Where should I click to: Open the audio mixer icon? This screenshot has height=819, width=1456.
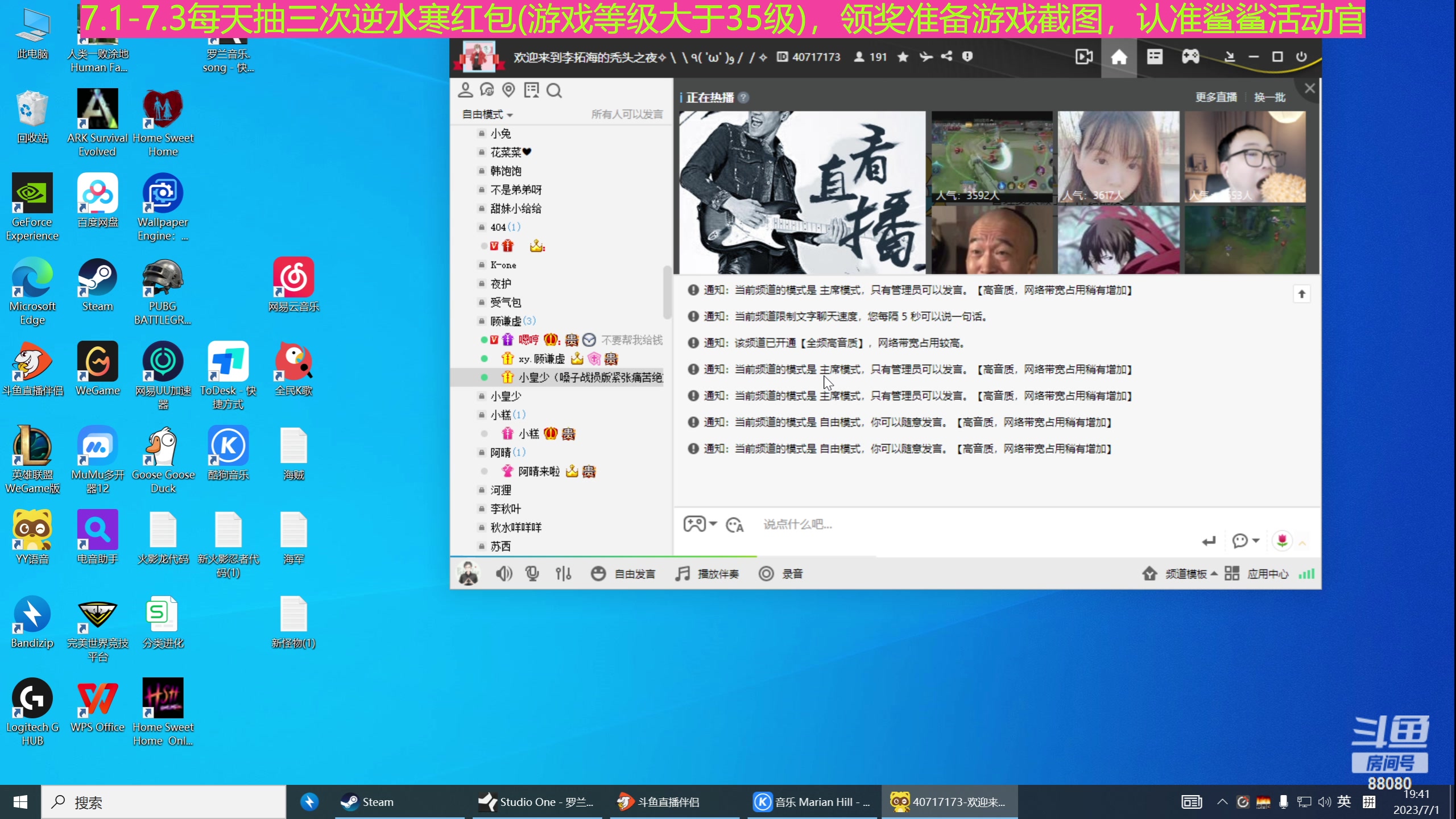[563, 573]
